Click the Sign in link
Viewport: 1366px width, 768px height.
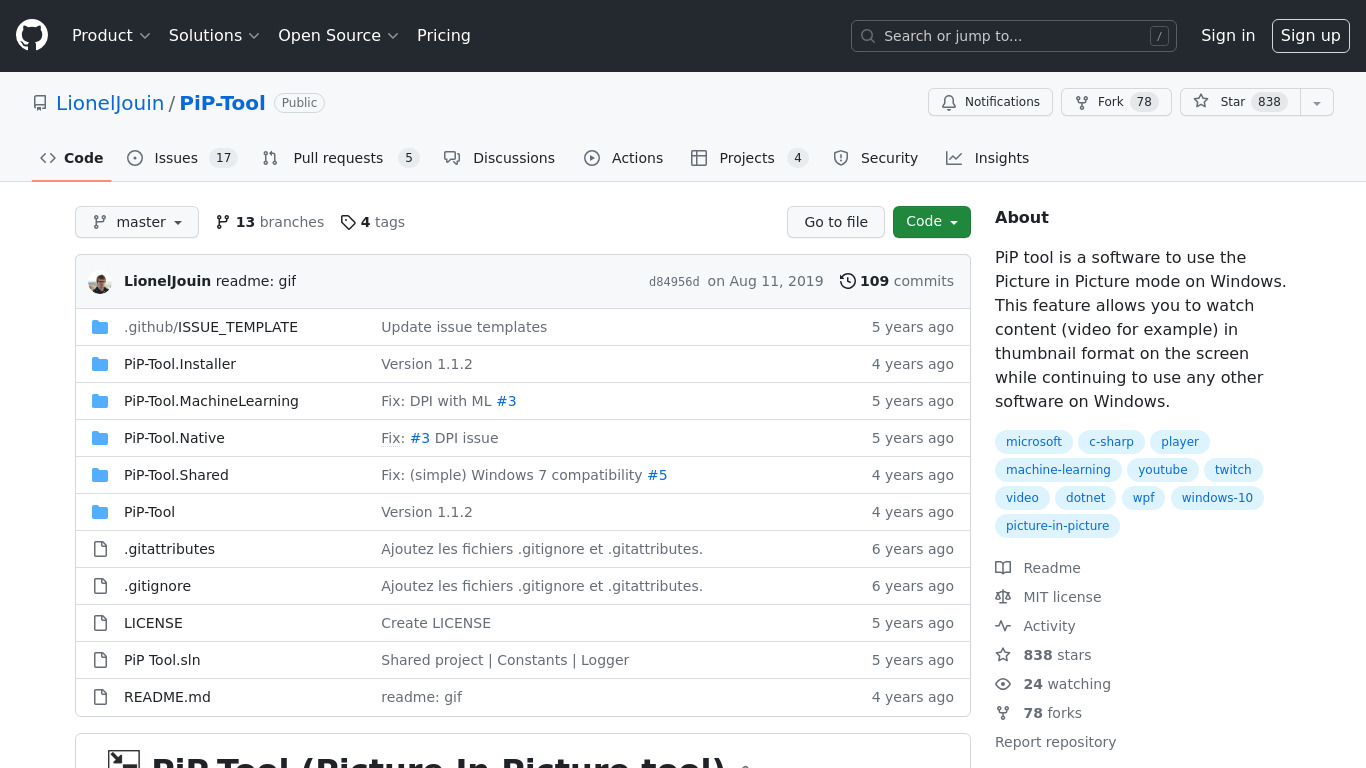click(x=1228, y=35)
